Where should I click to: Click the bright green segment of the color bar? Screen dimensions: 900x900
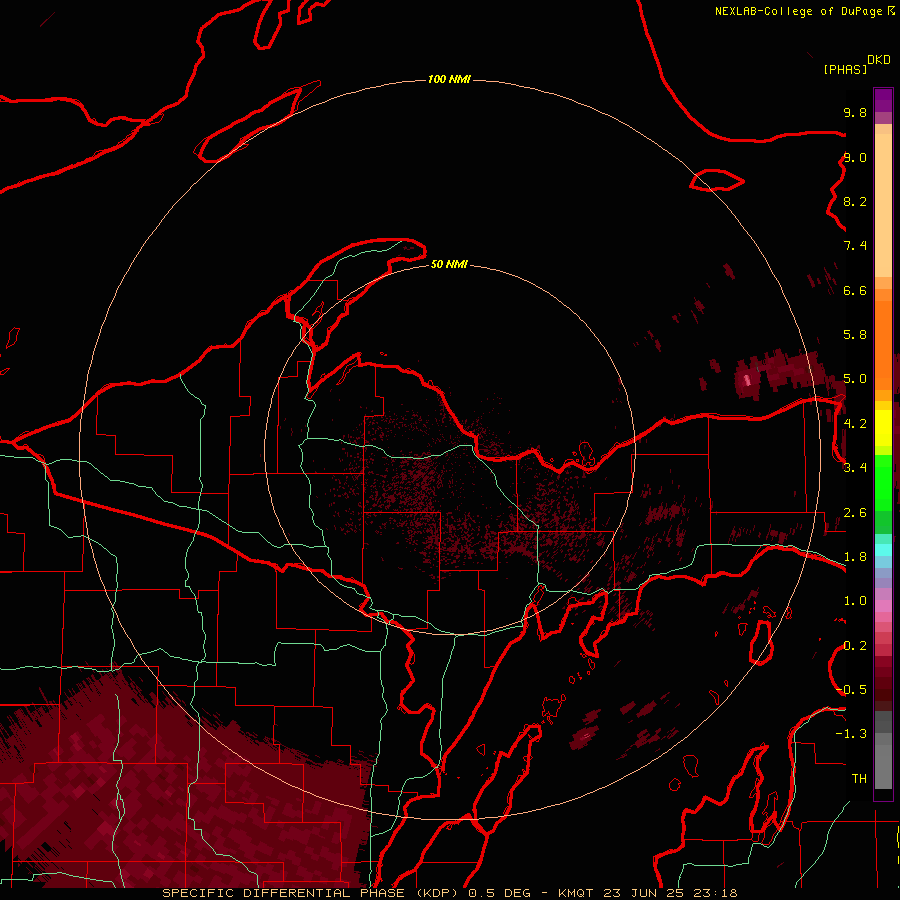click(883, 483)
